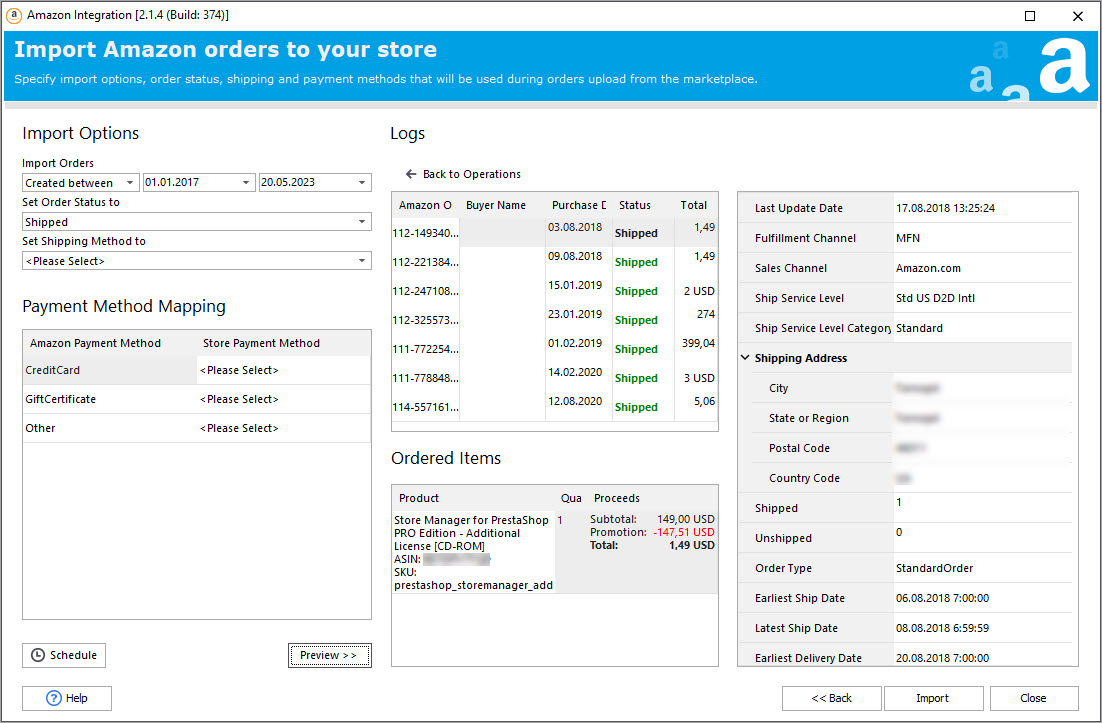This screenshot has height=723, width=1102.
Task: Click the large Amazon logo in banner
Action: [1063, 66]
